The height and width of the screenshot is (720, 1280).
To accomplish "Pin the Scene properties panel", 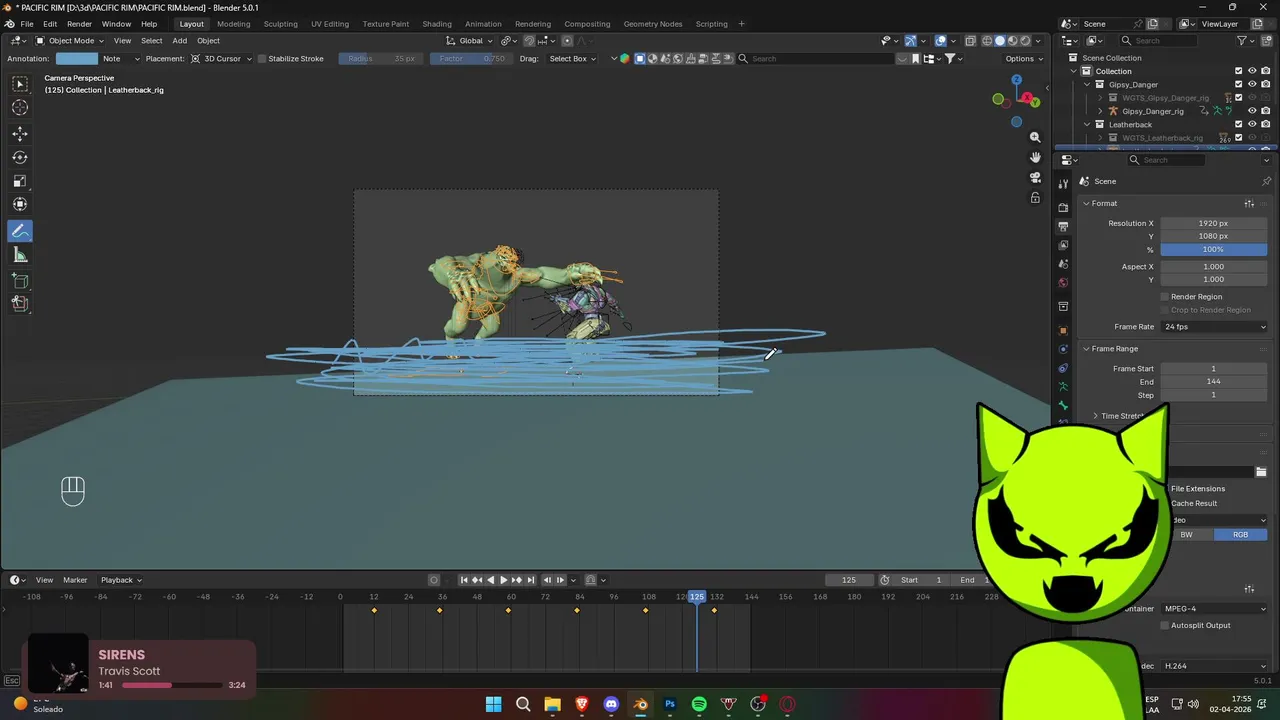I will pyautogui.click(x=1266, y=181).
